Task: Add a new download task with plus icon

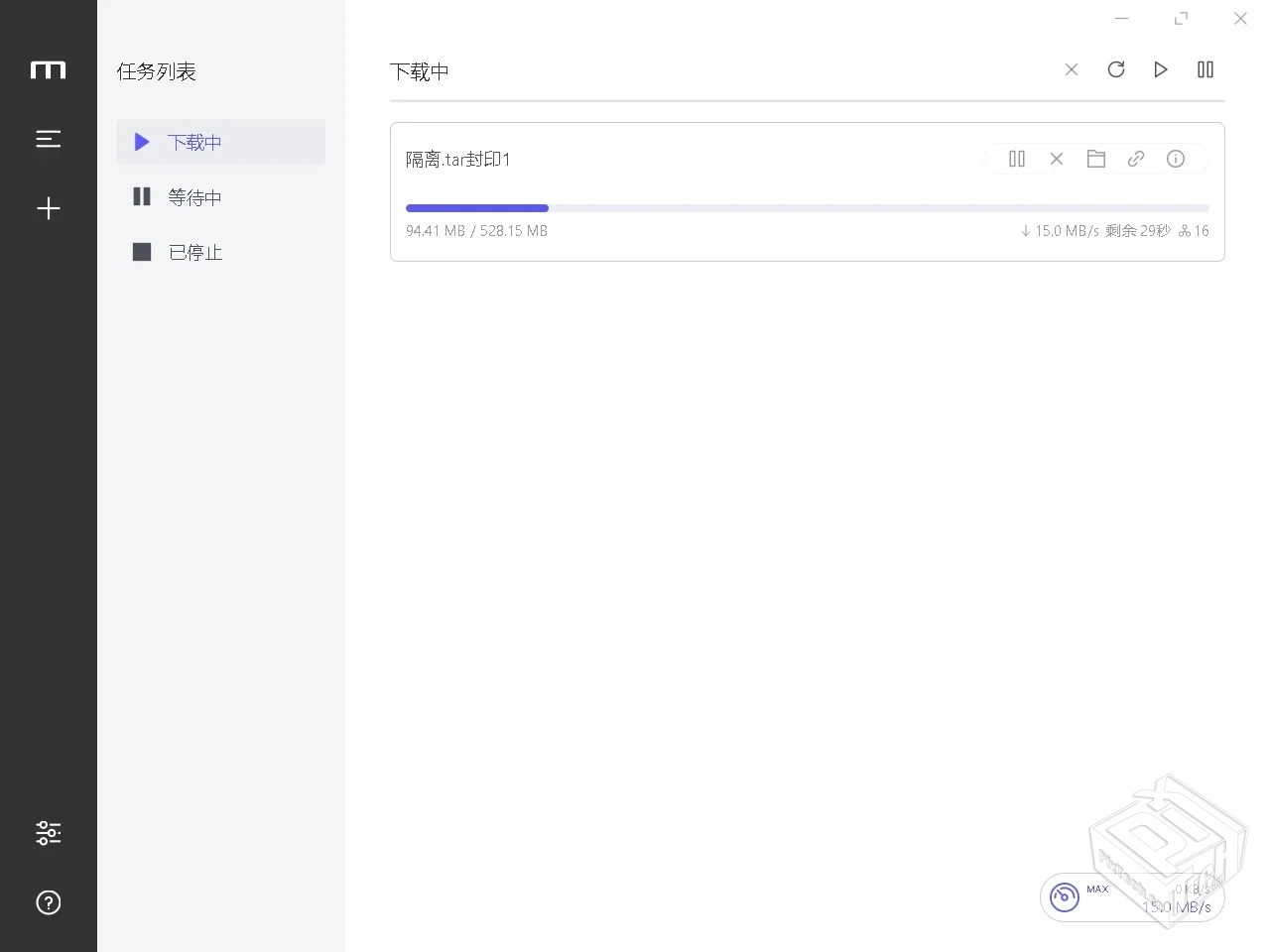Action: 48,208
